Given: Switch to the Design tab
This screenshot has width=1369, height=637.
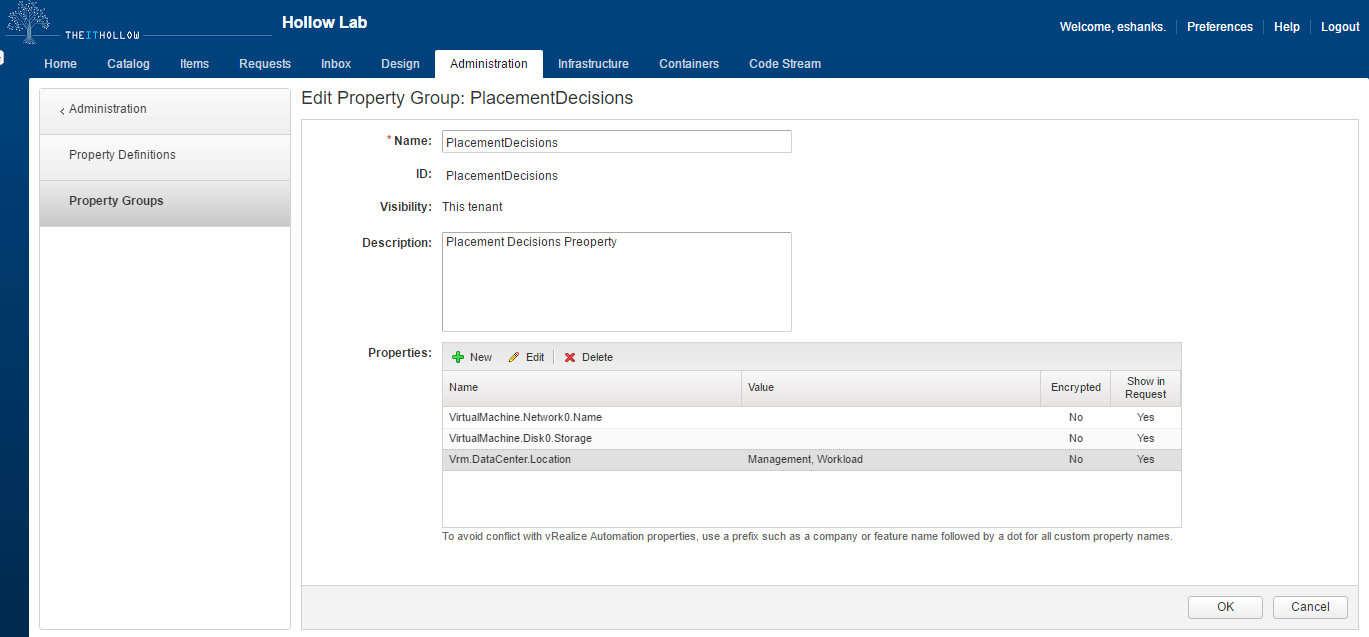Looking at the screenshot, I should (400, 64).
